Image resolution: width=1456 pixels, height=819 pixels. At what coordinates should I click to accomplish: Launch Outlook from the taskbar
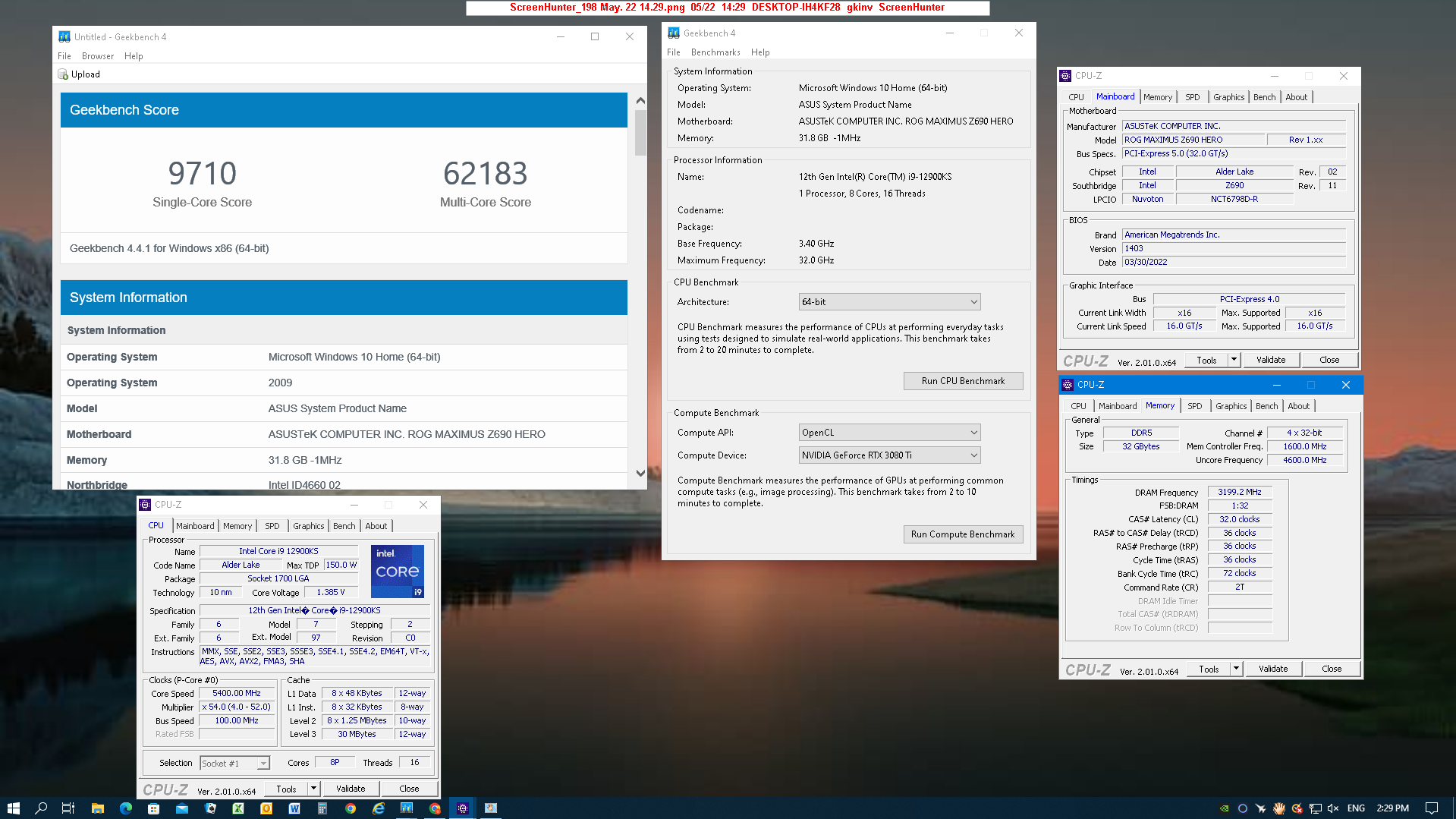(266, 808)
